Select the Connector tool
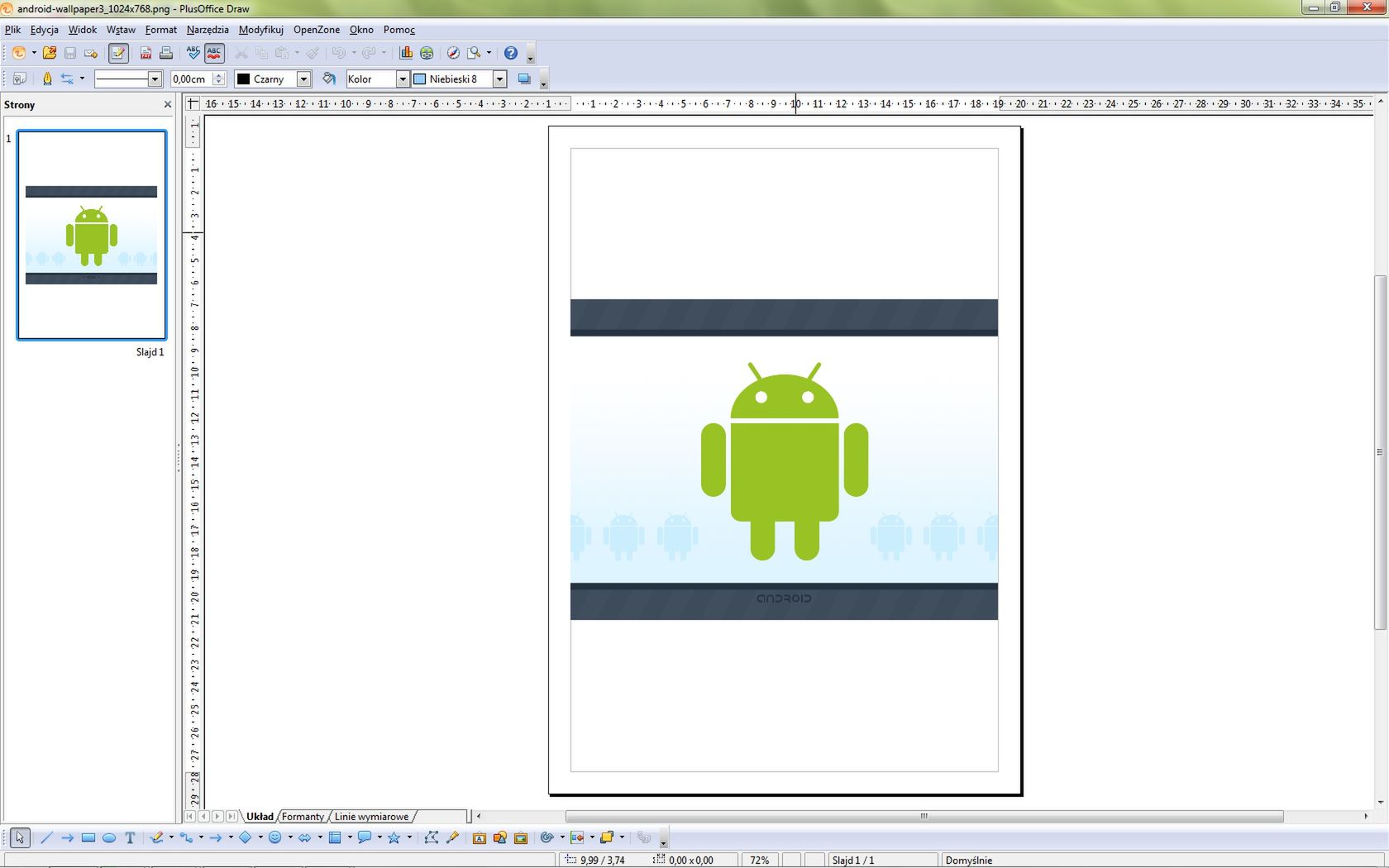Image resolution: width=1389 pixels, height=868 pixels. [187, 837]
